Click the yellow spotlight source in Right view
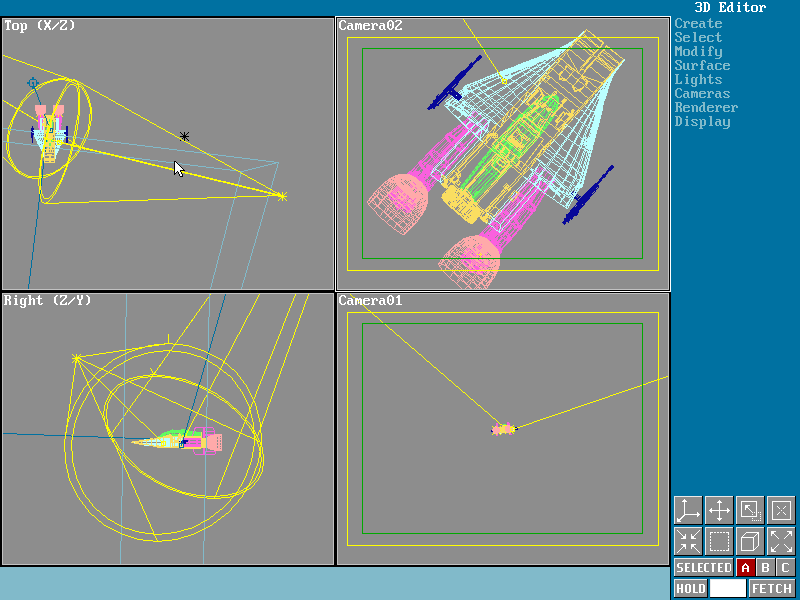The height and width of the screenshot is (600, 800). pos(76,359)
